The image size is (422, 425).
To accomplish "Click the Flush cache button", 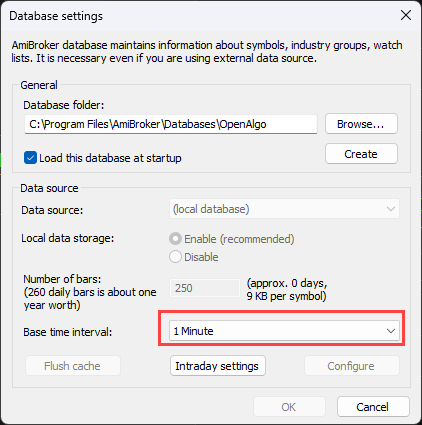I will click(73, 366).
